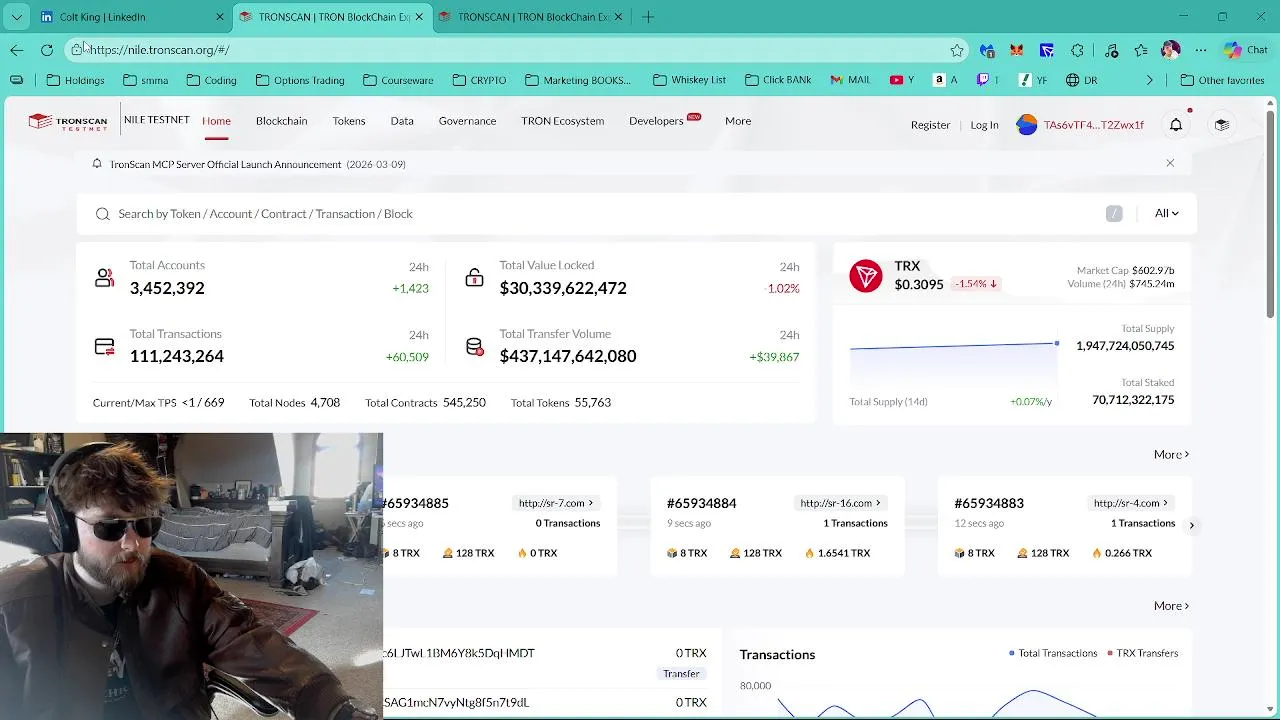Click the Total Value Locked lock icon
The height and width of the screenshot is (720, 1280).
point(474,278)
